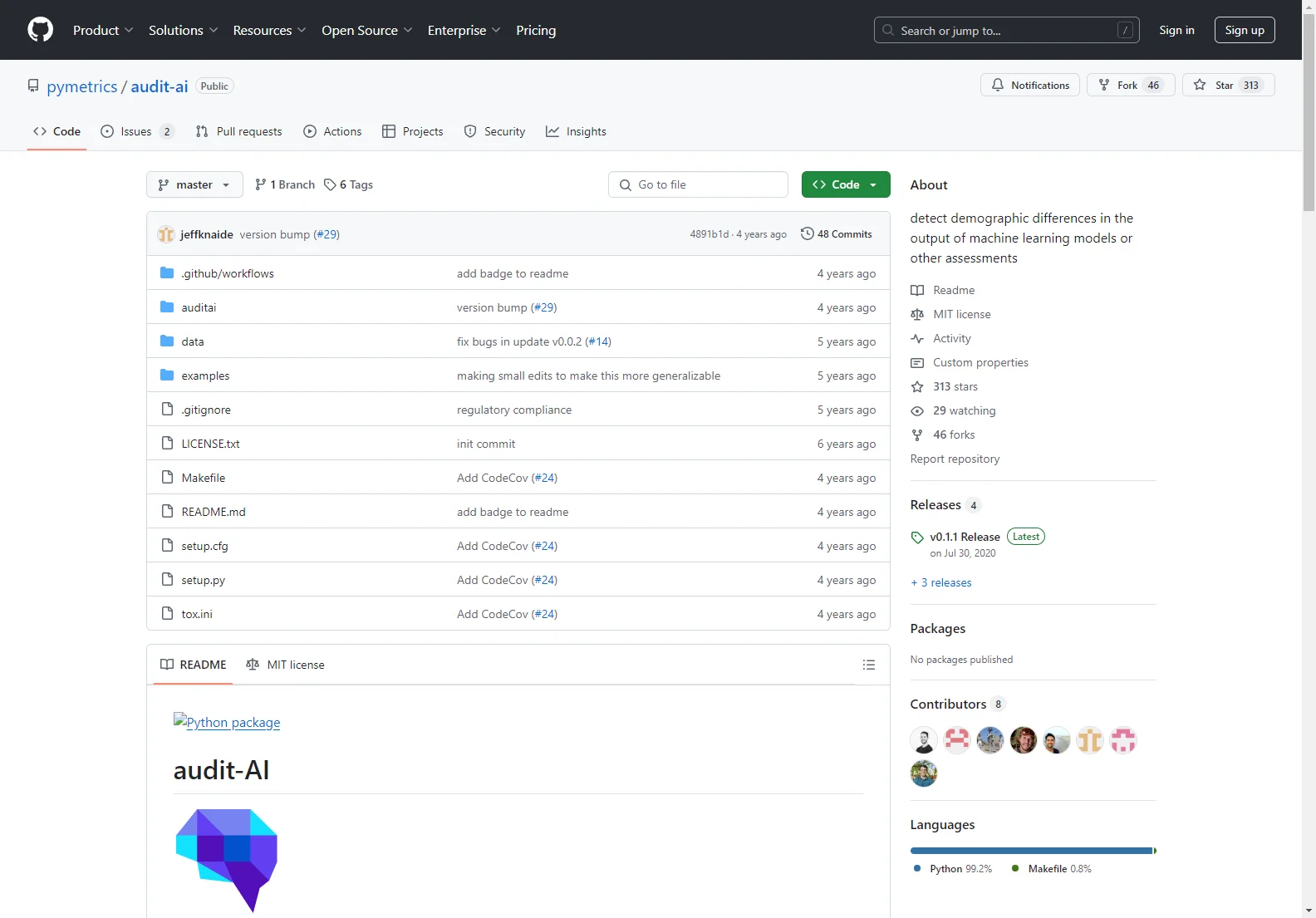Click the GitHub logo icon
The height and width of the screenshot is (918, 1316).
click(40, 30)
